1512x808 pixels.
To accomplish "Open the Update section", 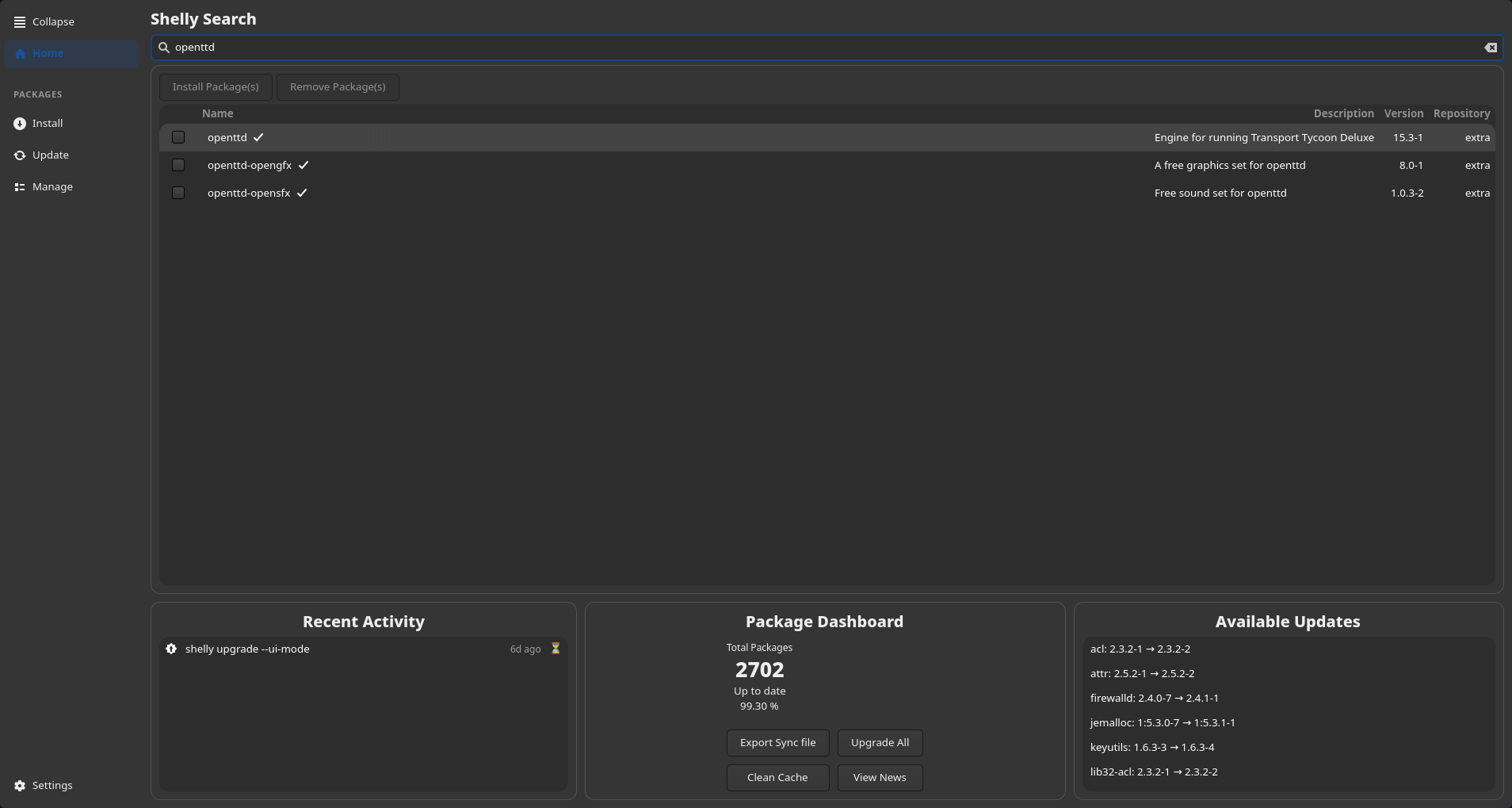I will (71, 155).
